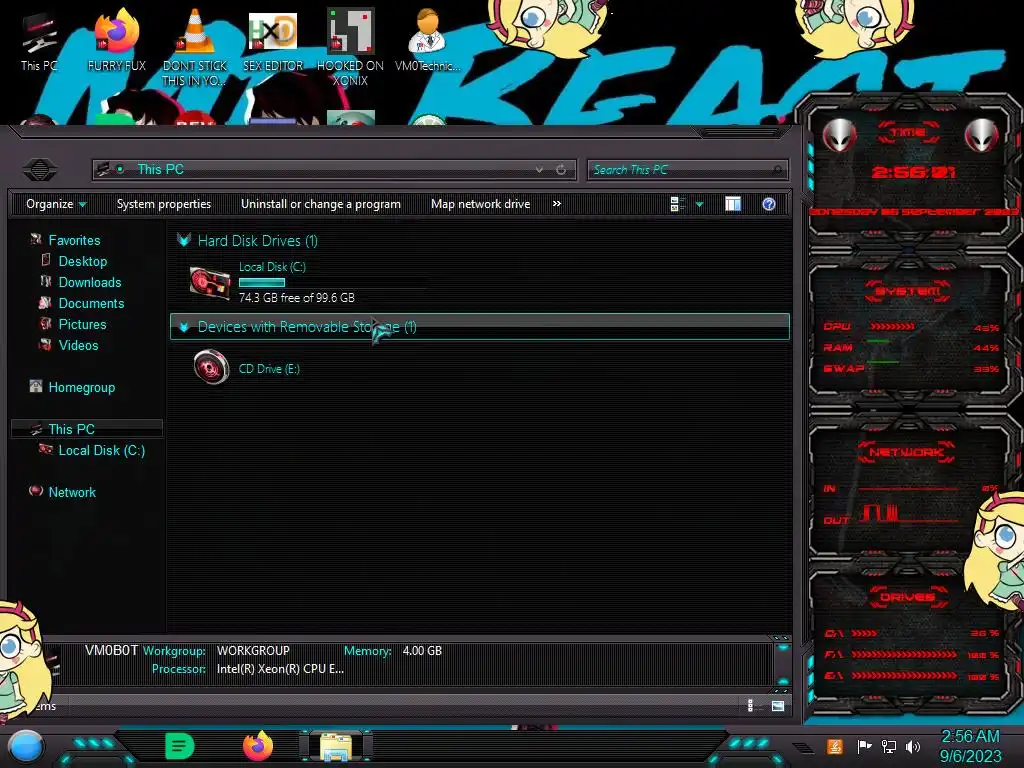Select the CD Drive (E:) icon
Screen dimensions: 1024x768
(x=212, y=367)
